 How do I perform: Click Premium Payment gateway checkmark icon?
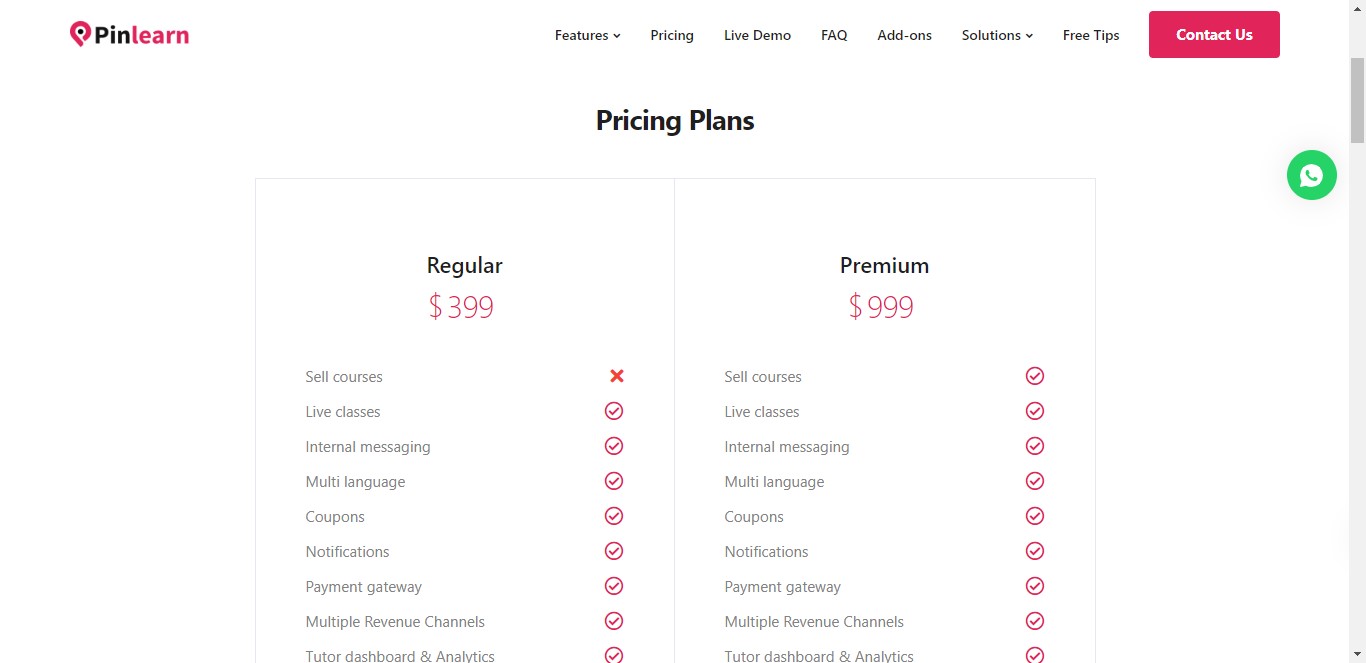[1034, 586]
